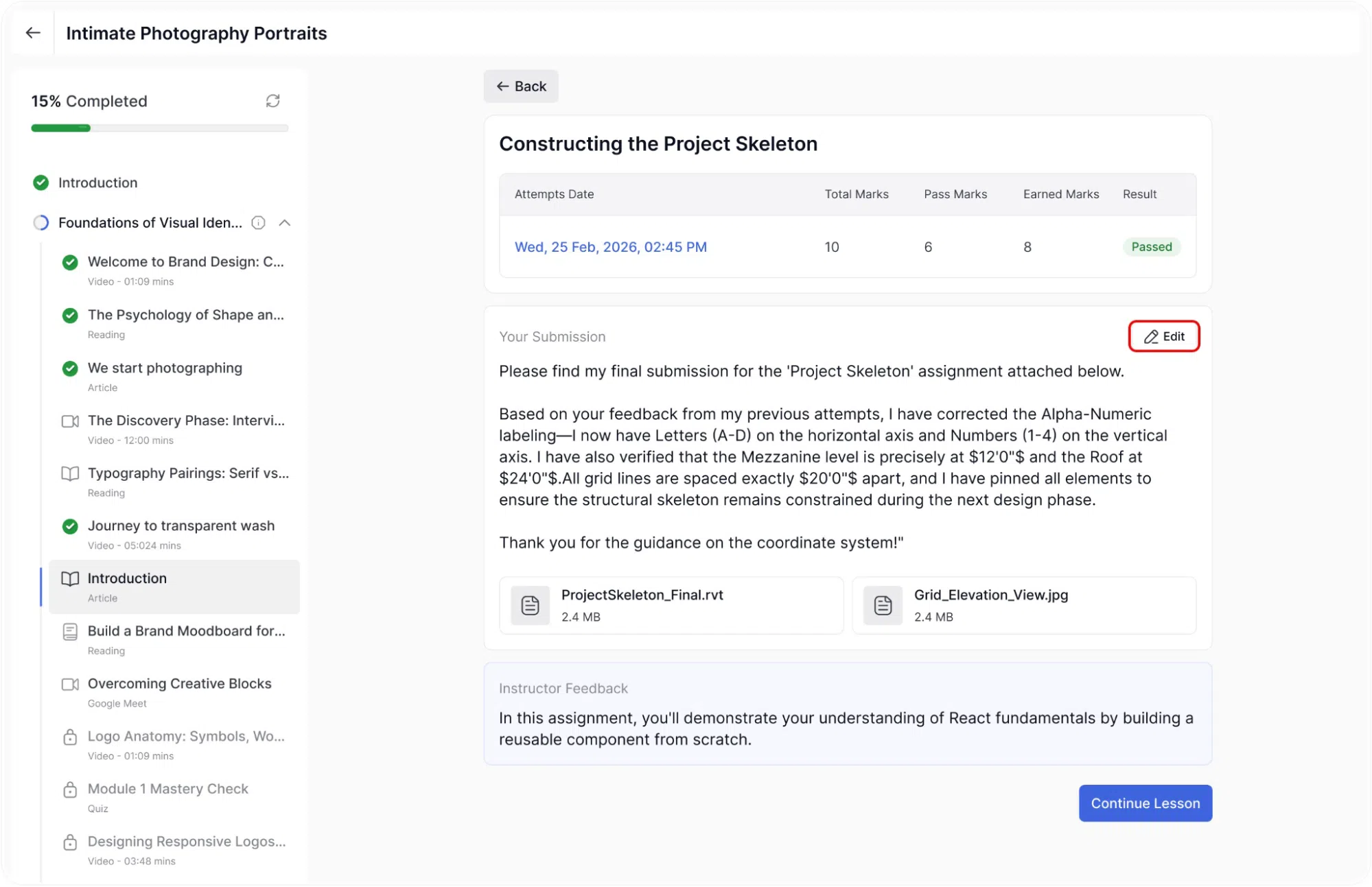Click the refresh progress icon
Viewport: 1372px width, 887px height.
click(272, 101)
